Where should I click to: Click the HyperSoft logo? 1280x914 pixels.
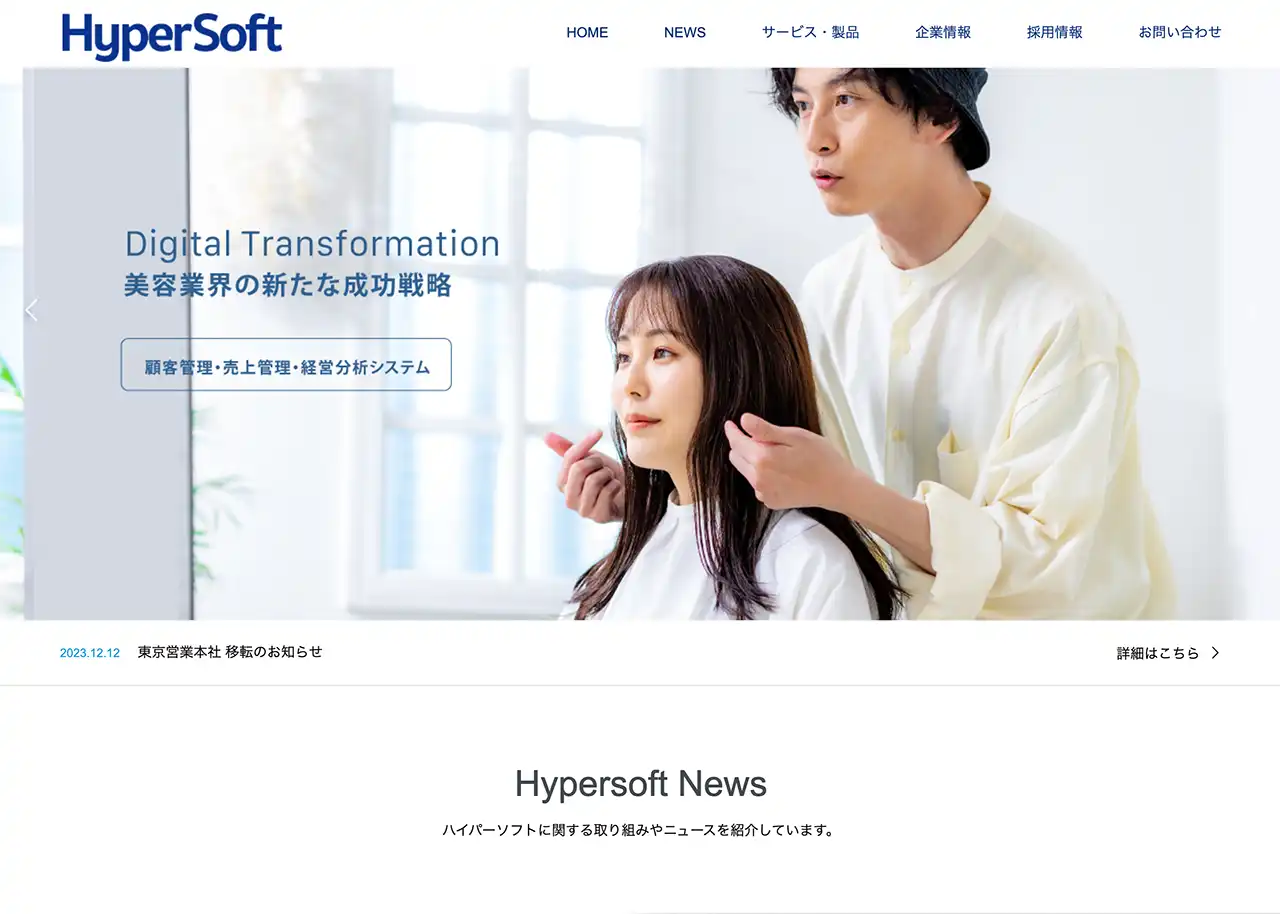pos(172,34)
